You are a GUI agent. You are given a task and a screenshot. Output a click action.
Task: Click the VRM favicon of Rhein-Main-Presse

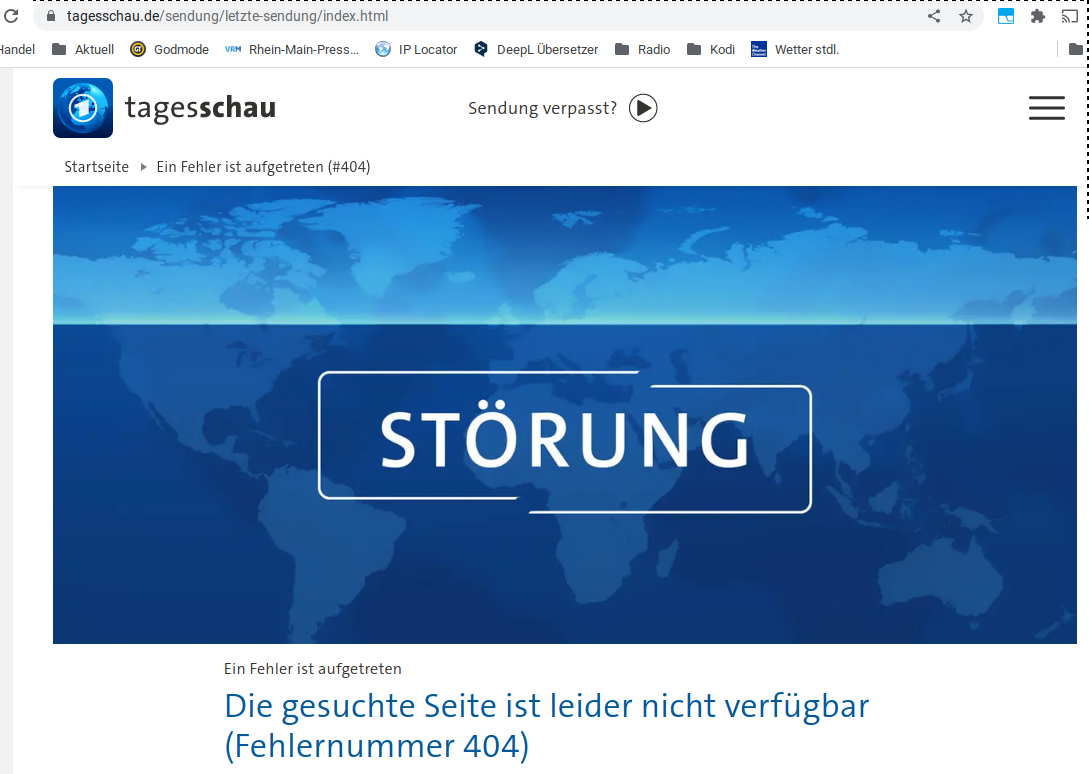point(233,49)
